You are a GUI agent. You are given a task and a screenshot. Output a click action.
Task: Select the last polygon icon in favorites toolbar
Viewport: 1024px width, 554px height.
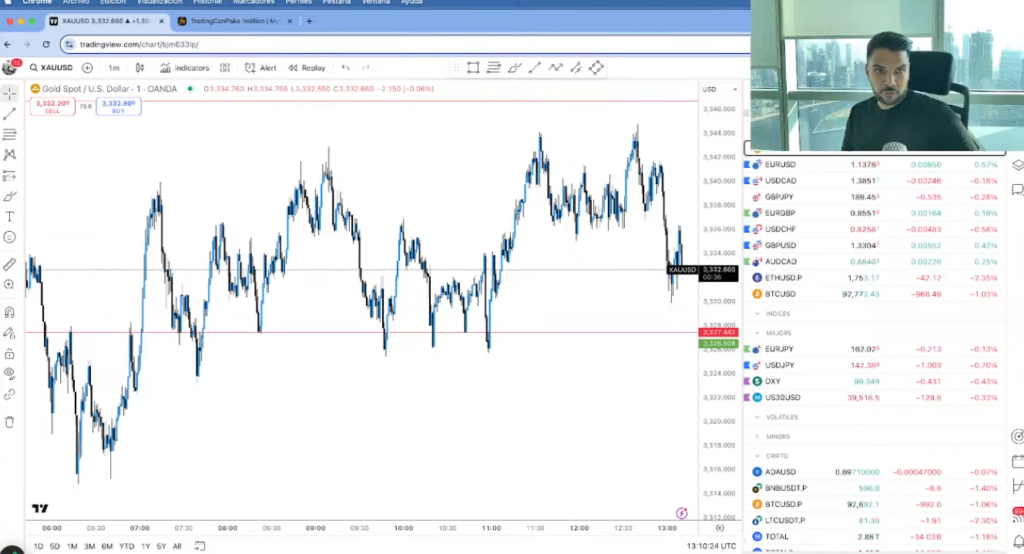[x=596, y=67]
